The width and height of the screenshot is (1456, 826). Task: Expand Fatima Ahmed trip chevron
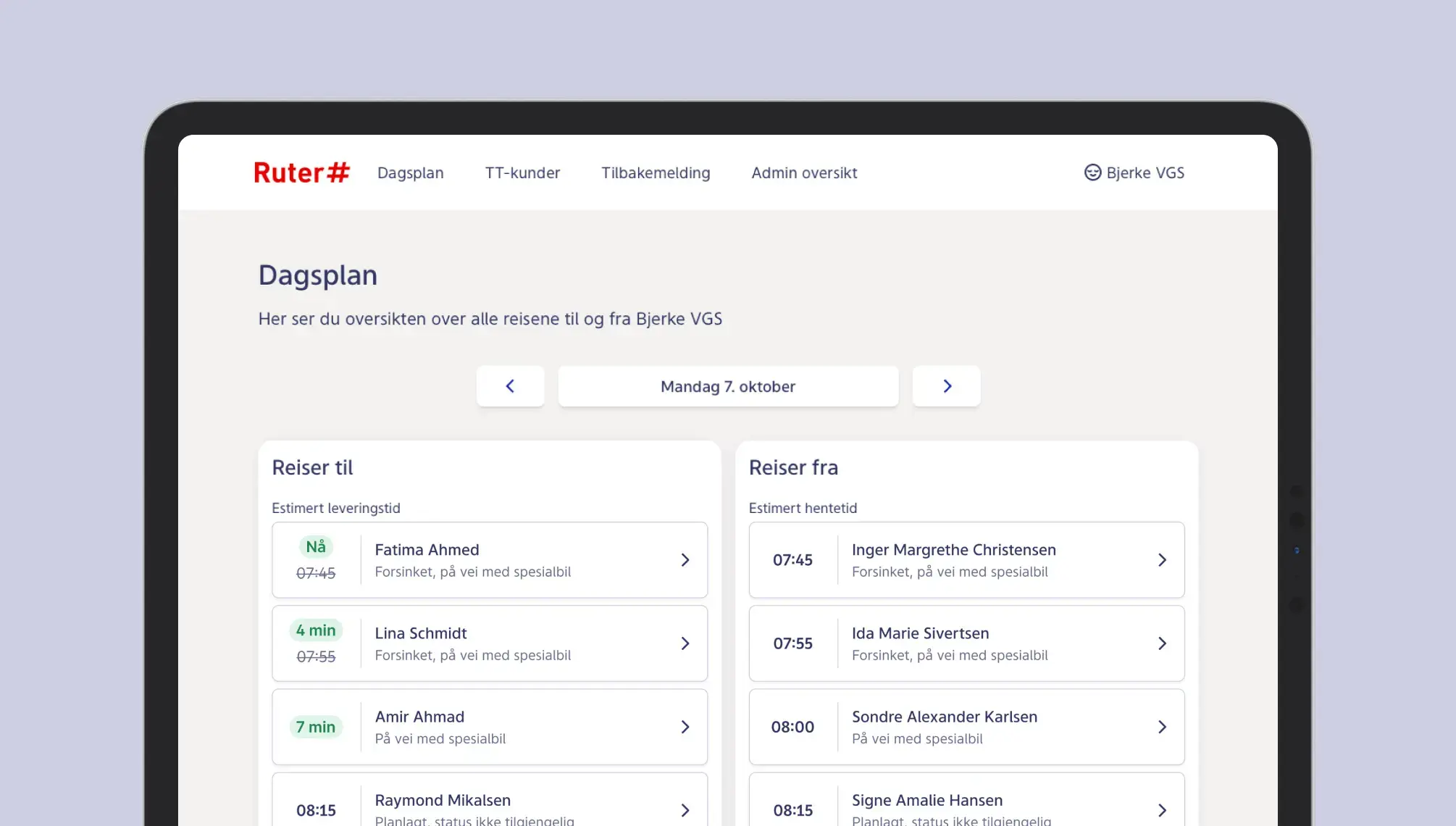pos(685,560)
